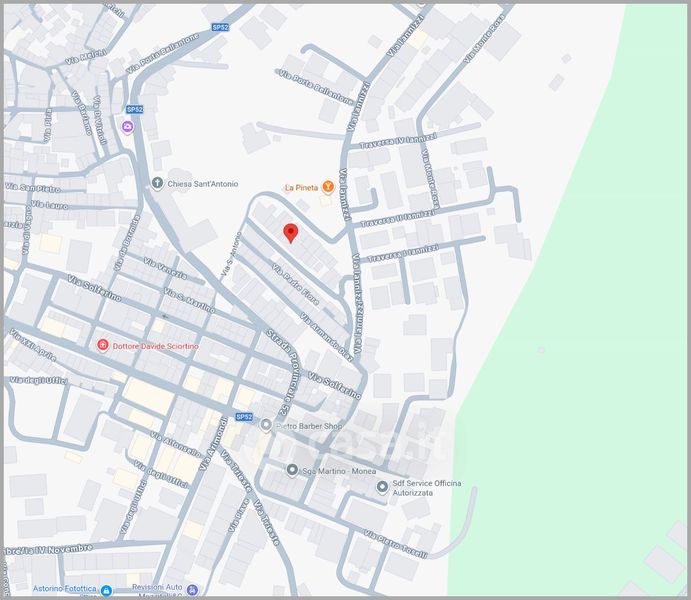
Task: Click the Strada Provinciale 52 label
Action: click(x=283, y=373)
